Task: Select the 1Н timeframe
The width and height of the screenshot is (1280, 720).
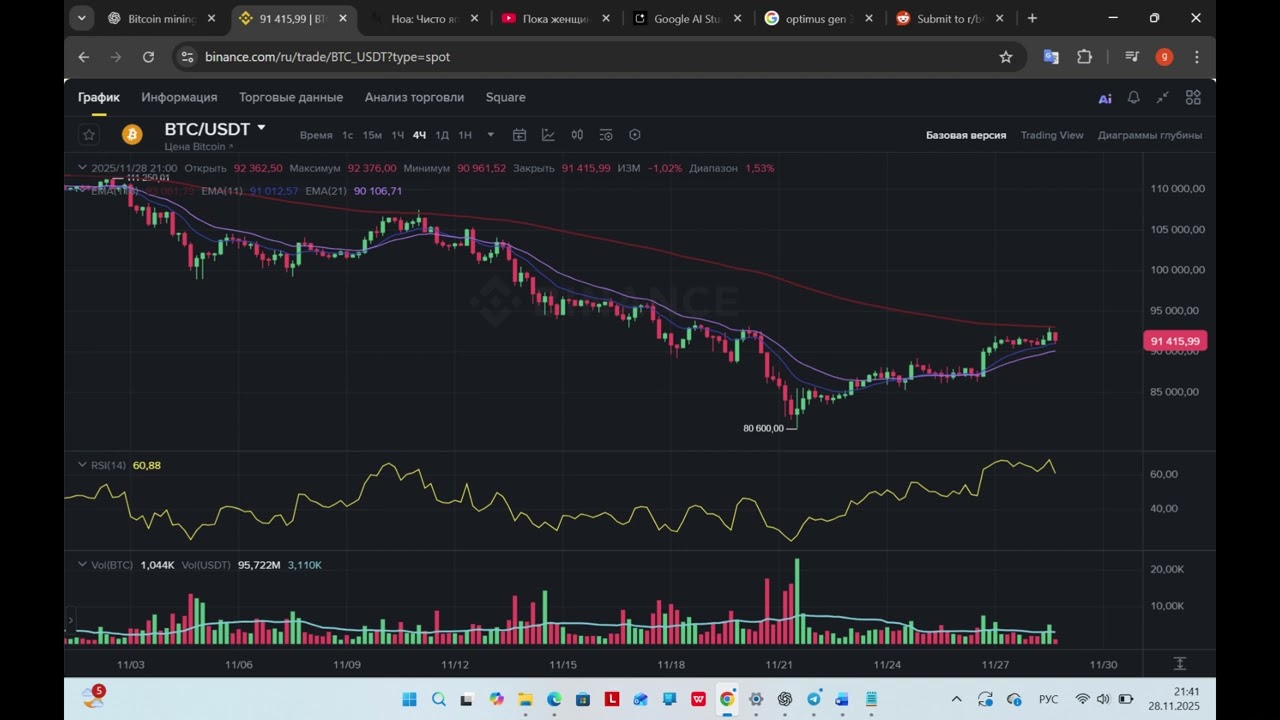Action: pos(465,135)
